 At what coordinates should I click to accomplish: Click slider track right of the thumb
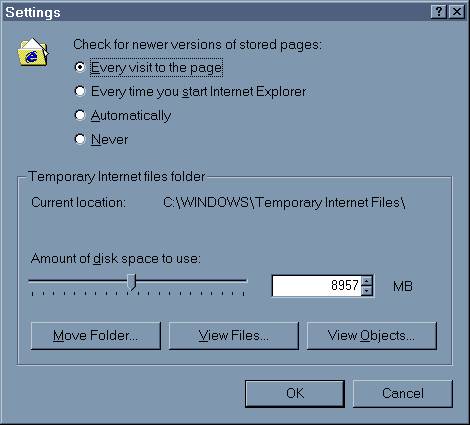[192, 281]
